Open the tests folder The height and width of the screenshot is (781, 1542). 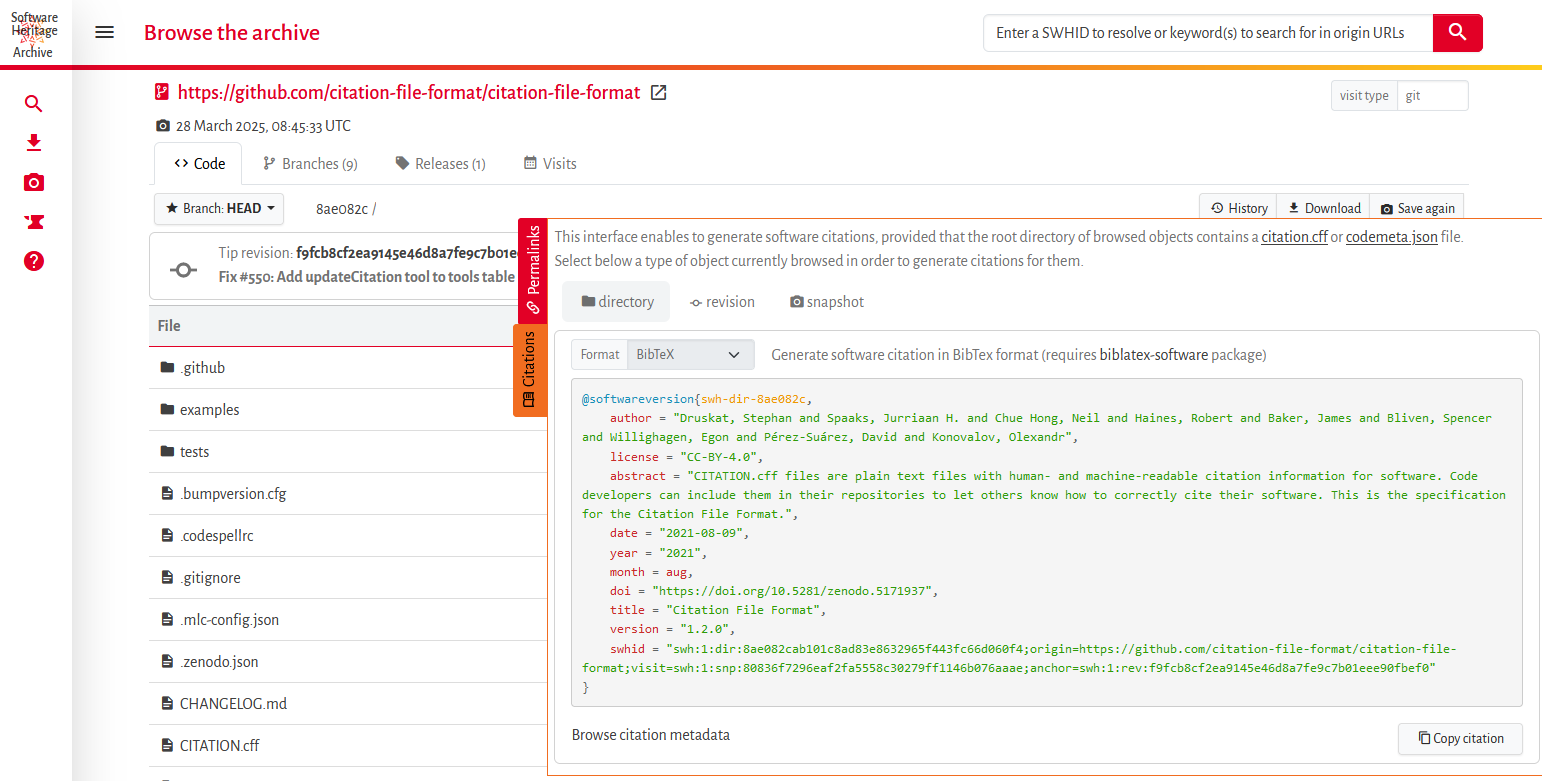tap(195, 452)
